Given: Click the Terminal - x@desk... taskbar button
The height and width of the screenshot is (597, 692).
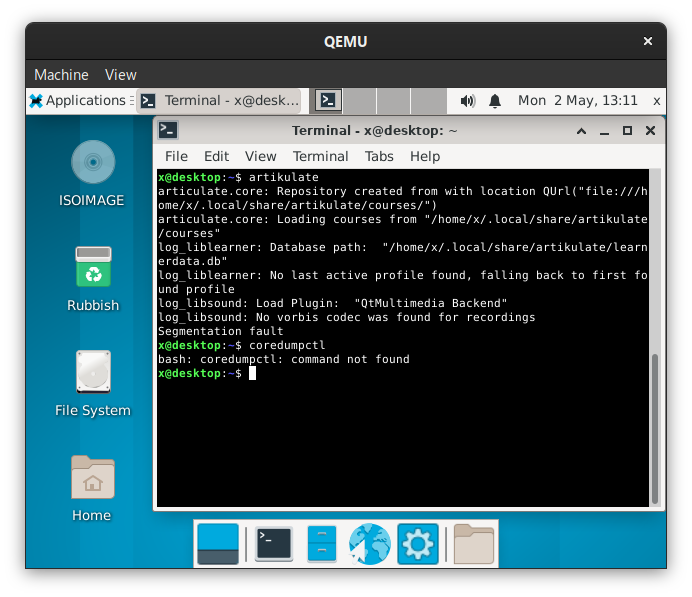Looking at the screenshot, I should click(219, 101).
